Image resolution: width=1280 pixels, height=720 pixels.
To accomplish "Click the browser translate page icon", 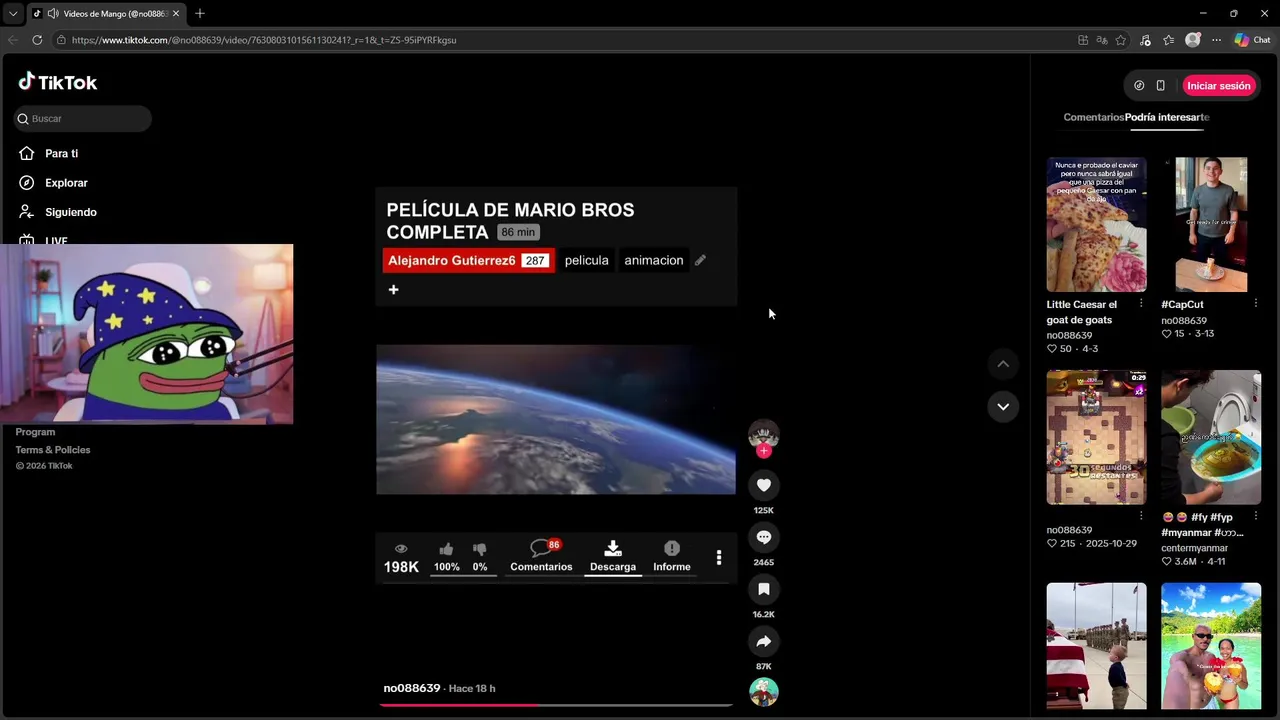I will 1102,40.
